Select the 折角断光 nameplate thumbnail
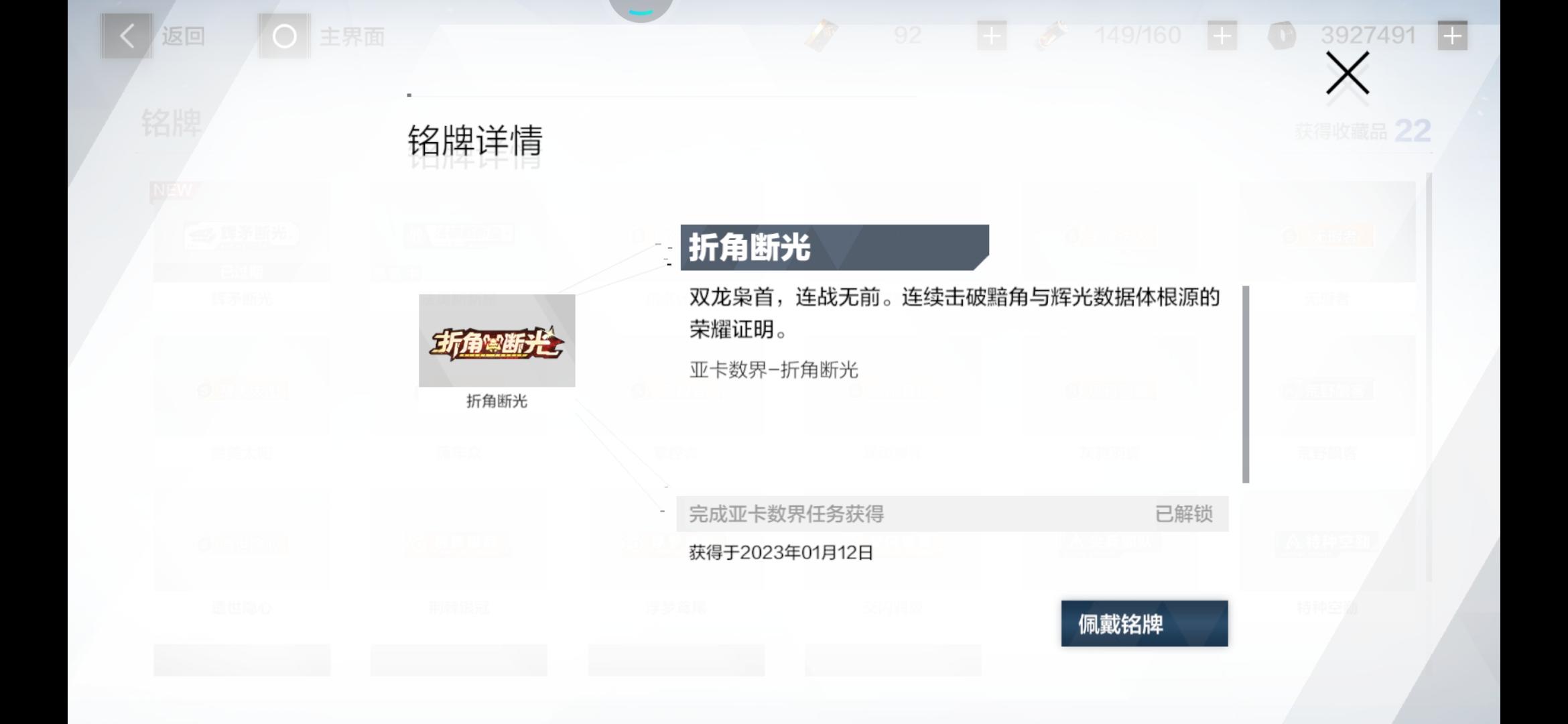 coord(497,341)
